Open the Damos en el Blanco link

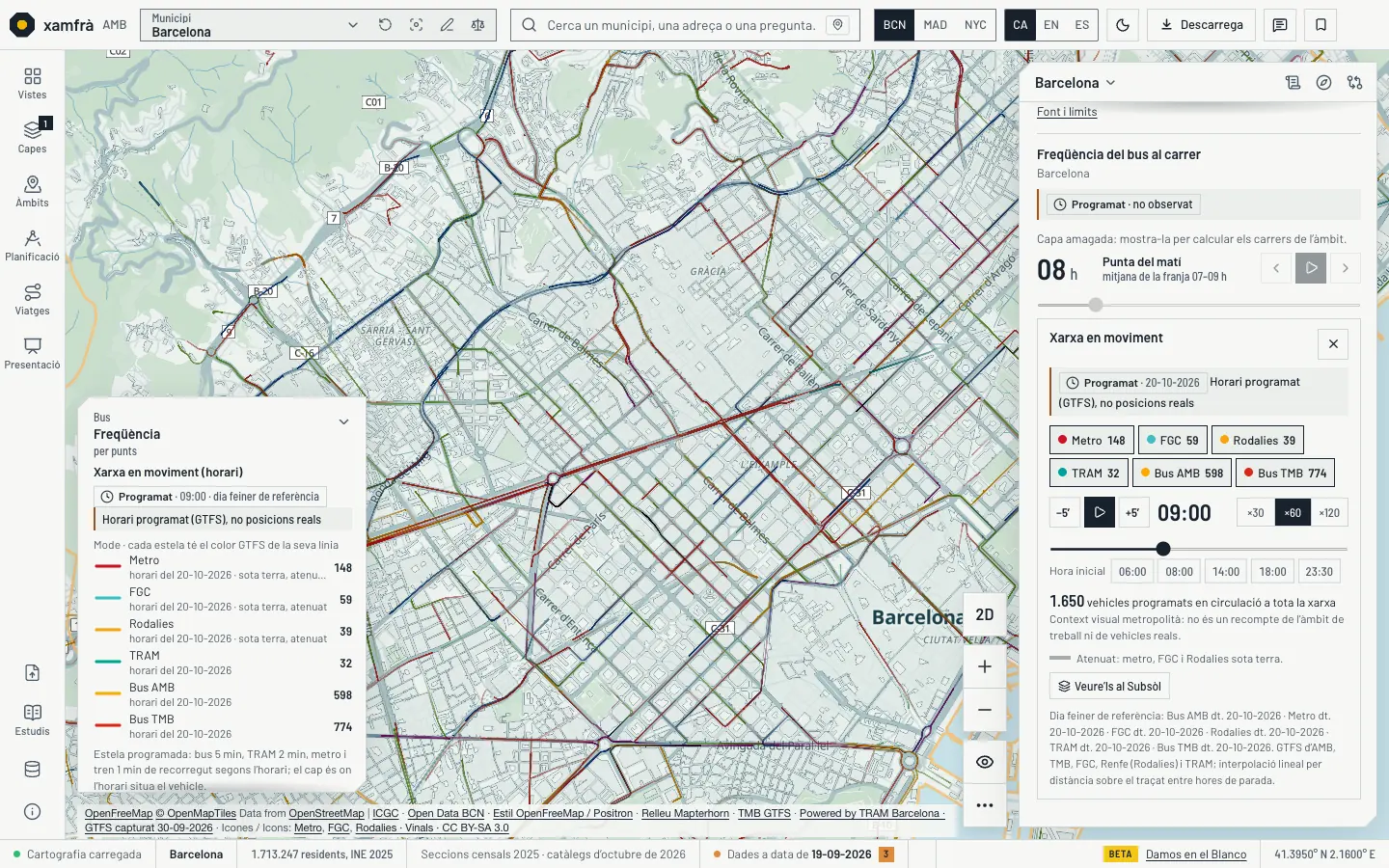pos(1196,854)
